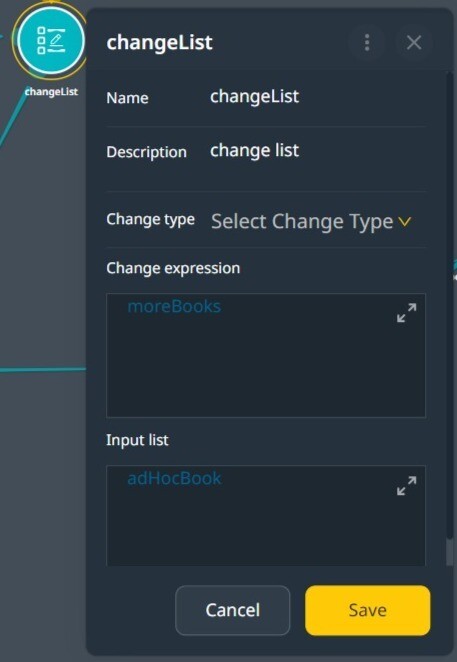
Task: Click inside the Change expression text area
Action: coord(266,355)
